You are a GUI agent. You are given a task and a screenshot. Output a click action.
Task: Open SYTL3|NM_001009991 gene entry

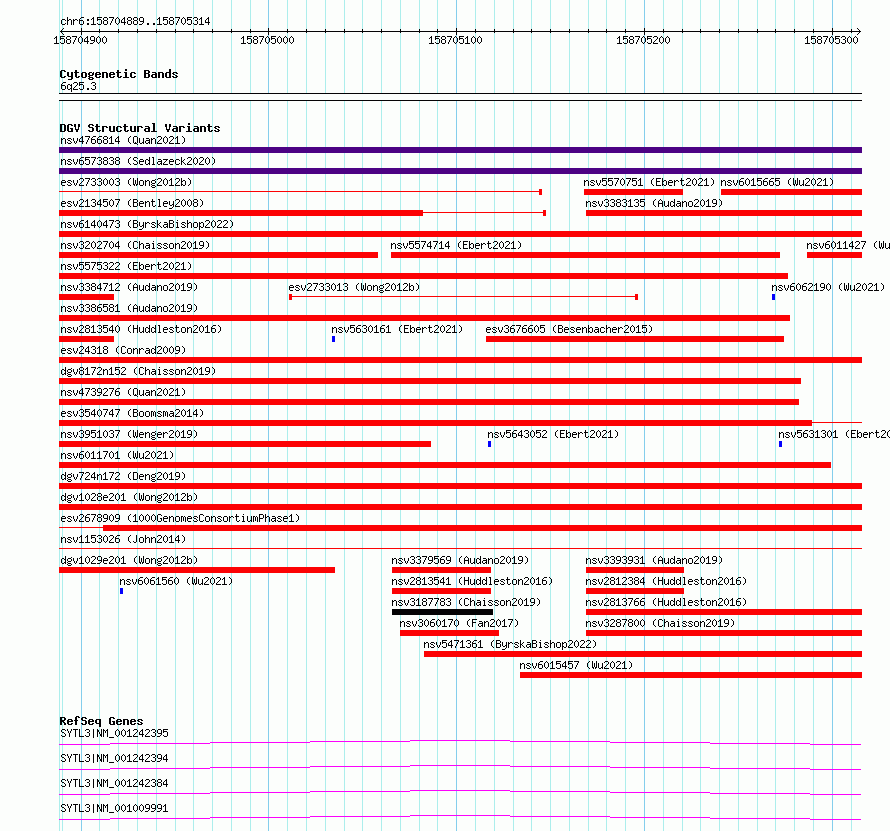pyautogui.click(x=114, y=808)
